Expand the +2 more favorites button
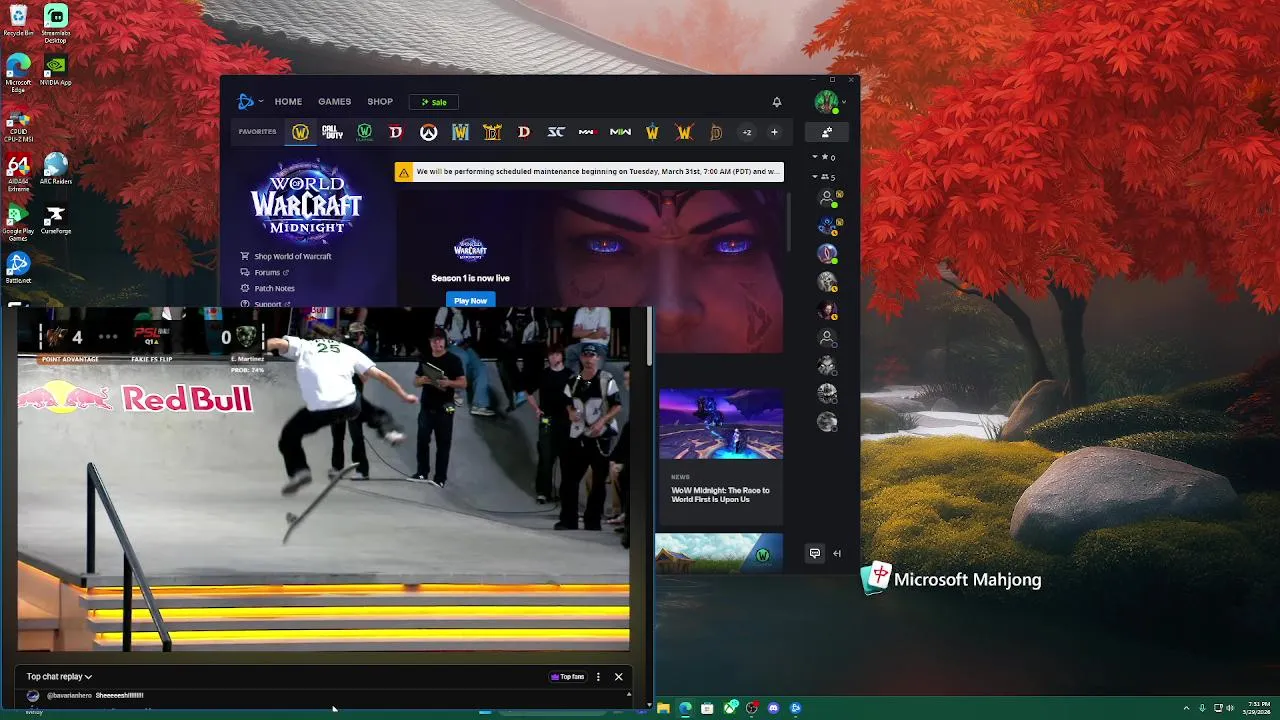This screenshot has width=1280, height=720. coord(746,132)
